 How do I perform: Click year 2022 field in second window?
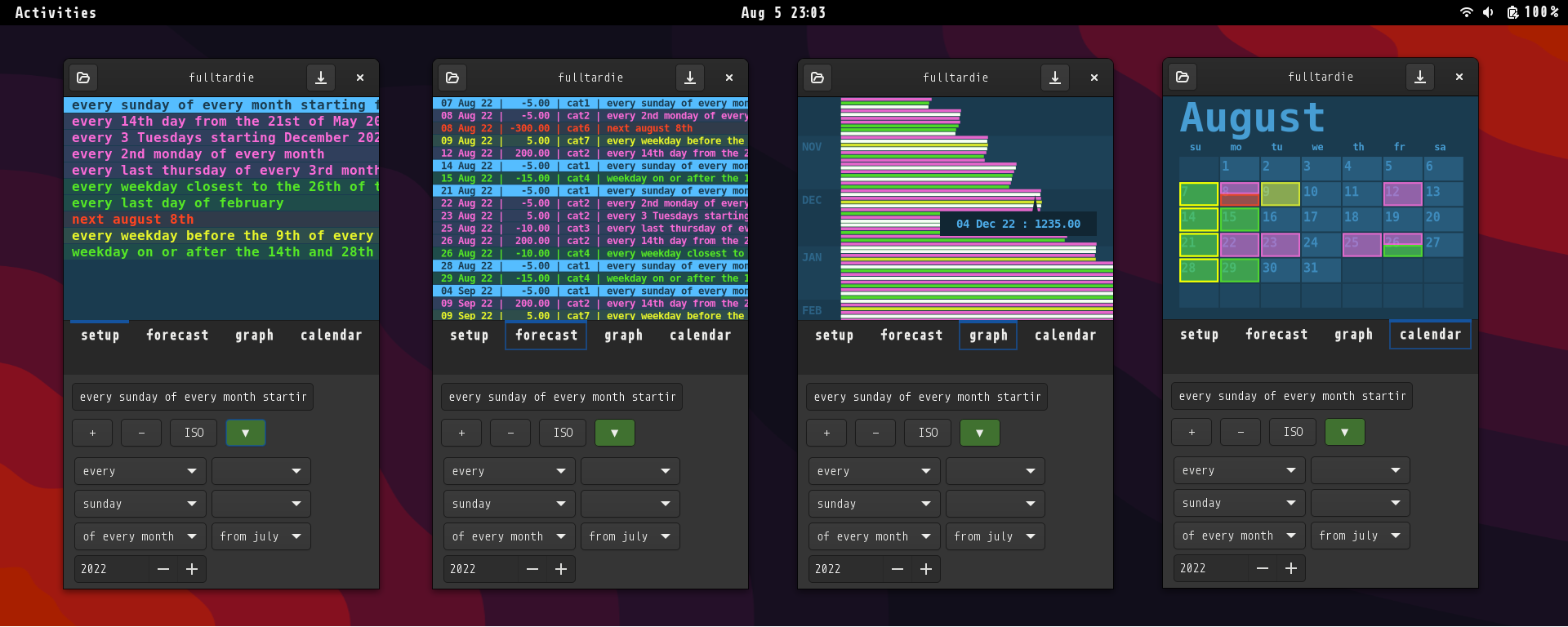(x=480, y=569)
